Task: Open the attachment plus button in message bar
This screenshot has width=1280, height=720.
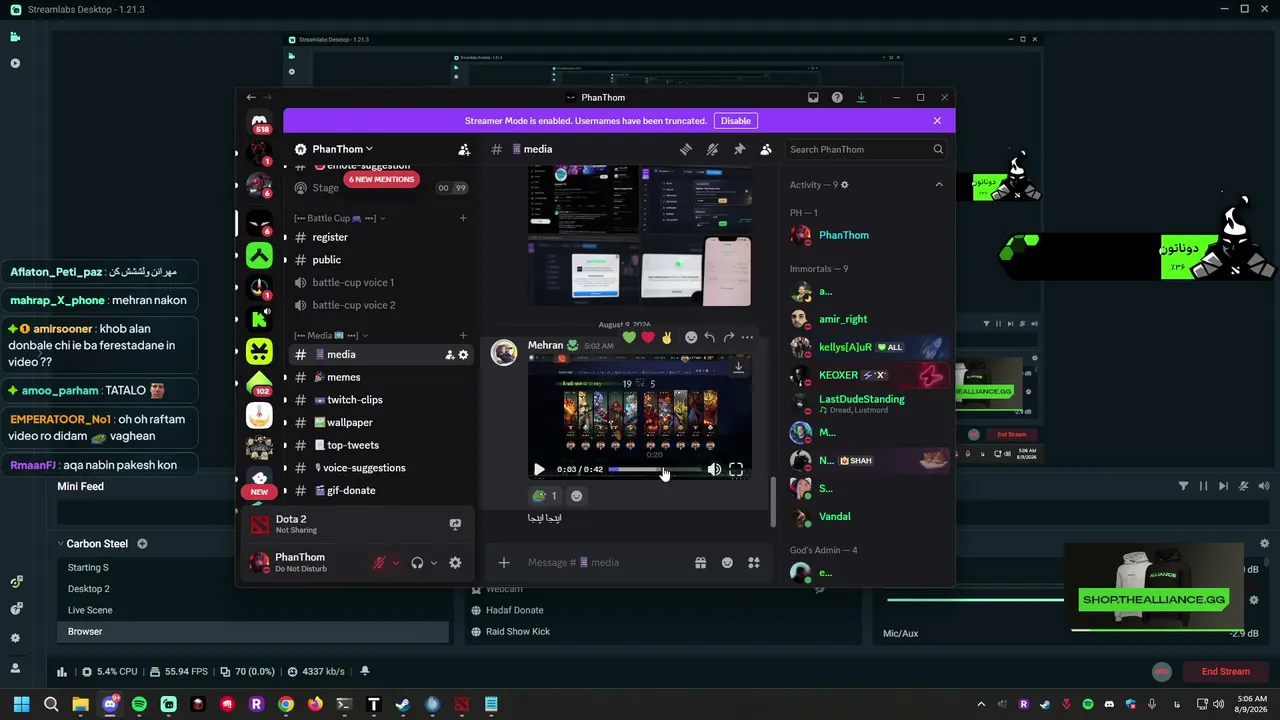Action: [504, 563]
